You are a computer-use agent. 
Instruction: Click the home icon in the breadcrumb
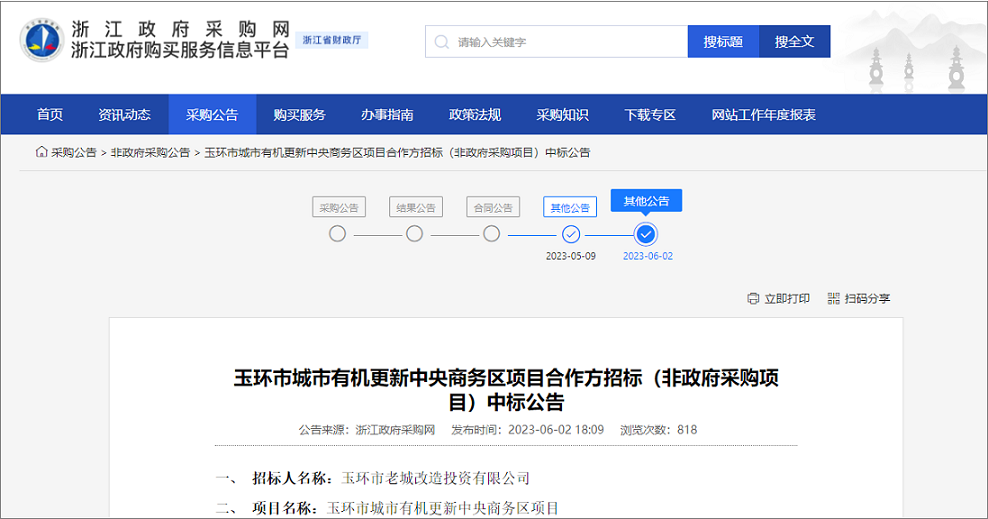(x=41, y=152)
